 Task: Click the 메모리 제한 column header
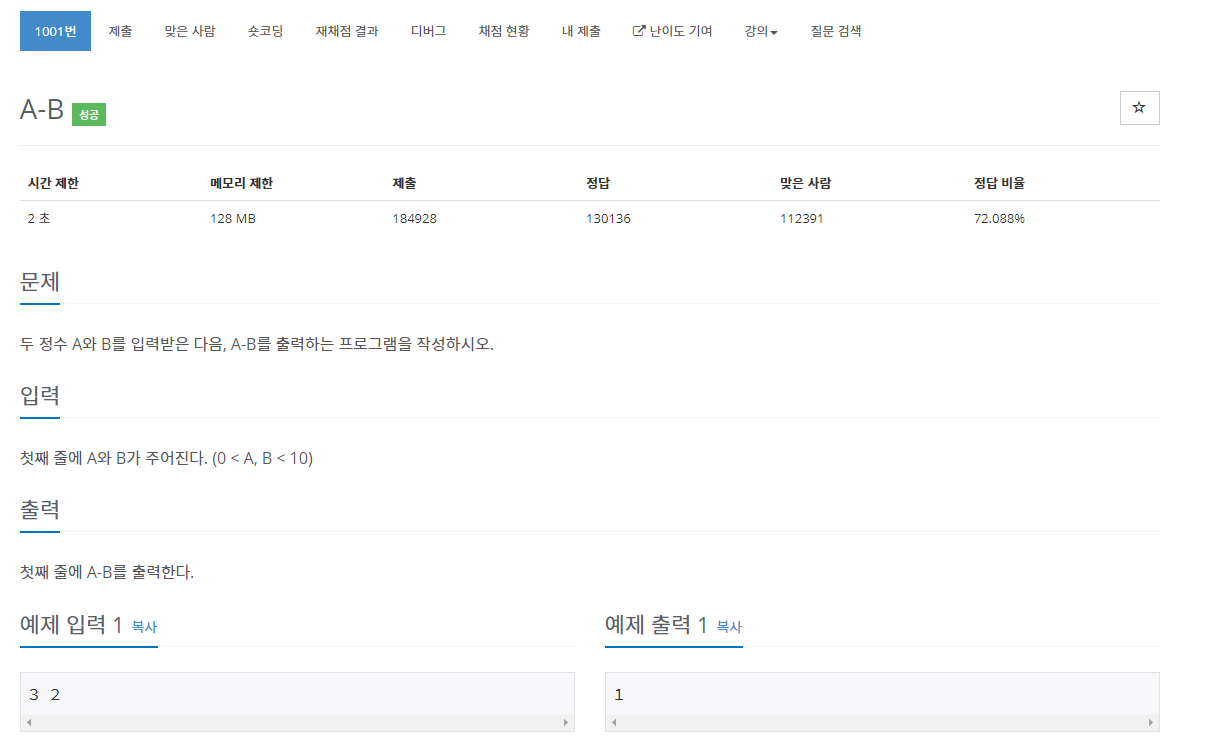tap(241, 184)
